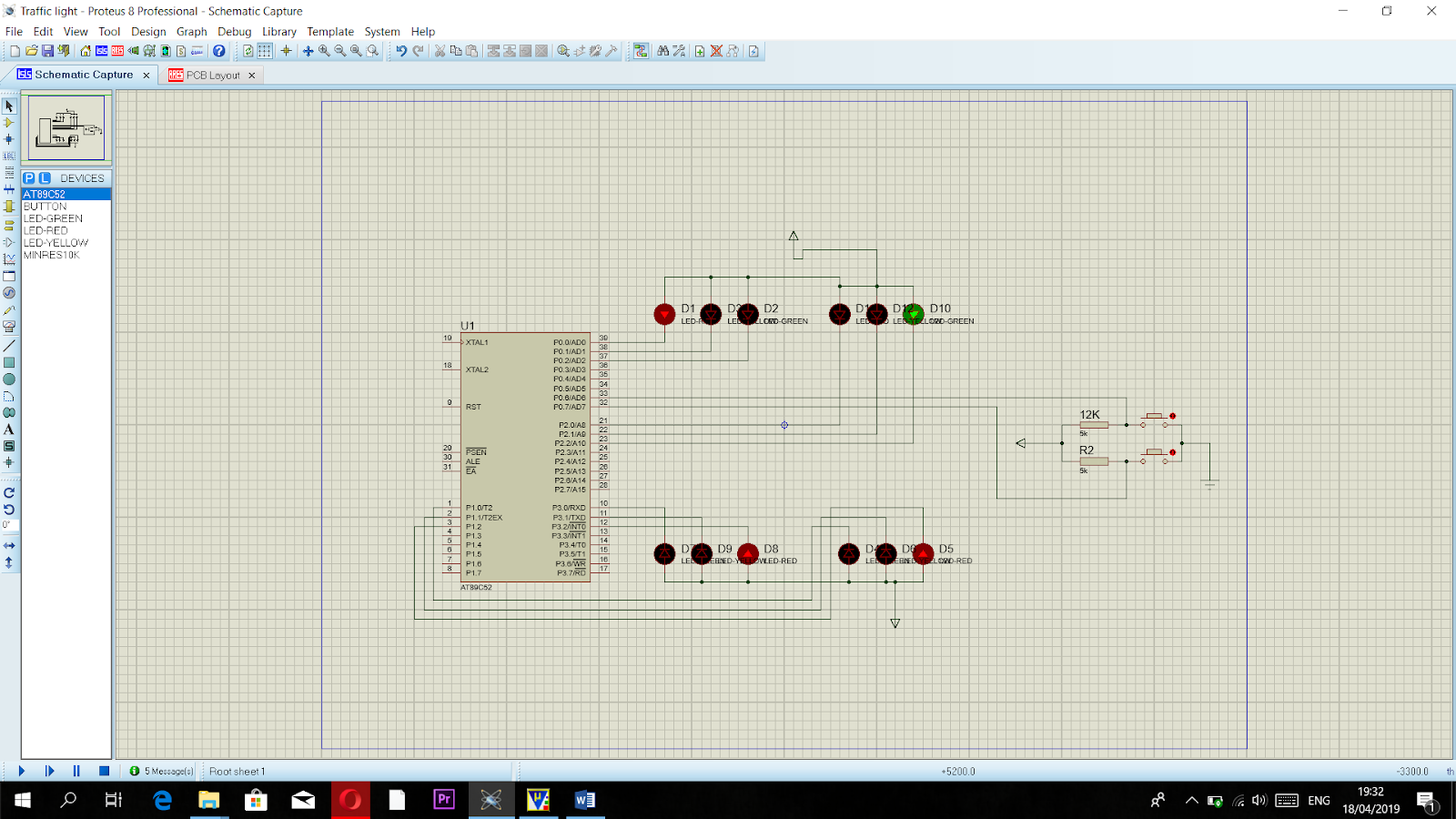This screenshot has width=1456, height=819.
Task: Open the Debug menu dropdown
Action: coord(234,31)
